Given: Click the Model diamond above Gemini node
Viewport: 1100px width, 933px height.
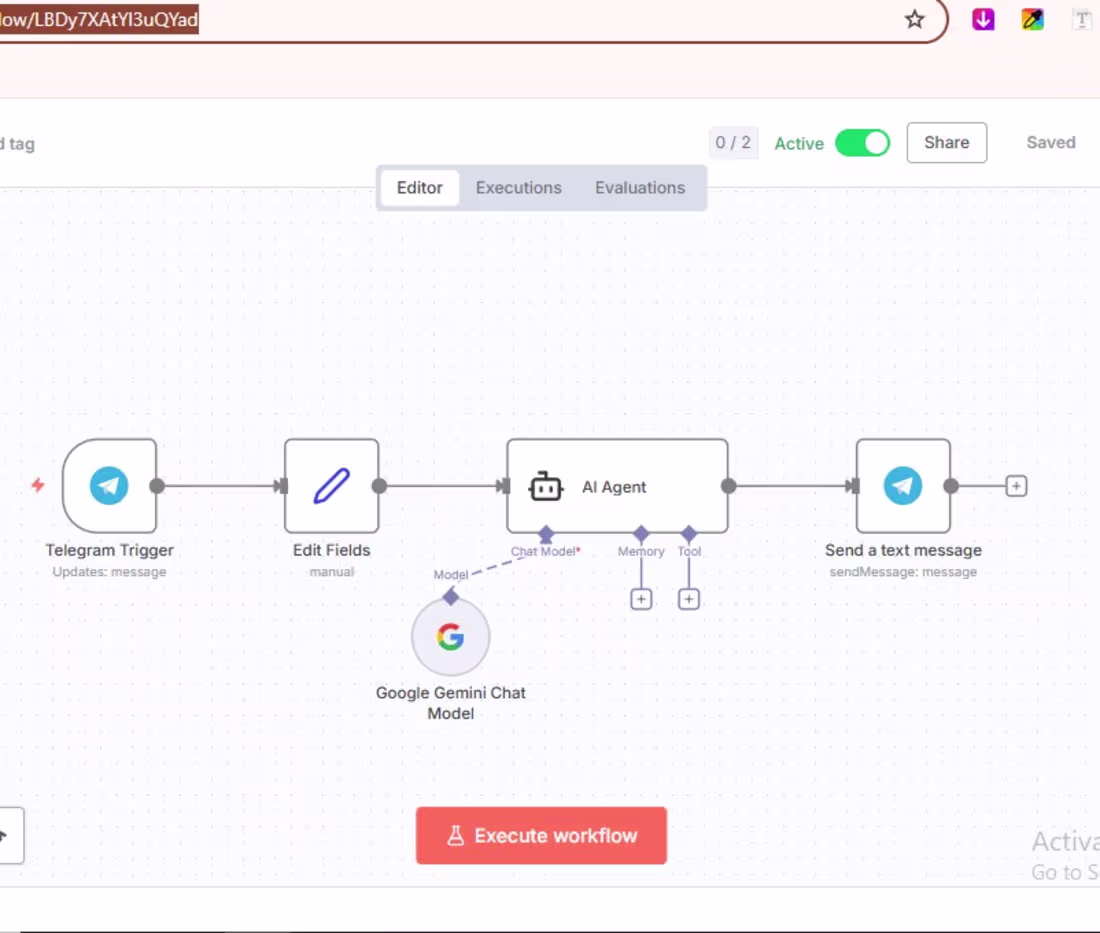Looking at the screenshot, I should [x=450, y=597].
